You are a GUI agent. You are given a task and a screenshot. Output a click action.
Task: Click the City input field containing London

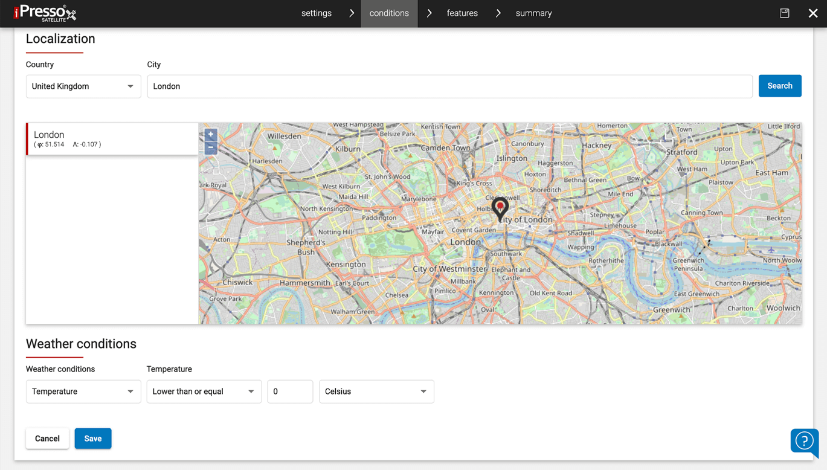(x=449, y=87)
